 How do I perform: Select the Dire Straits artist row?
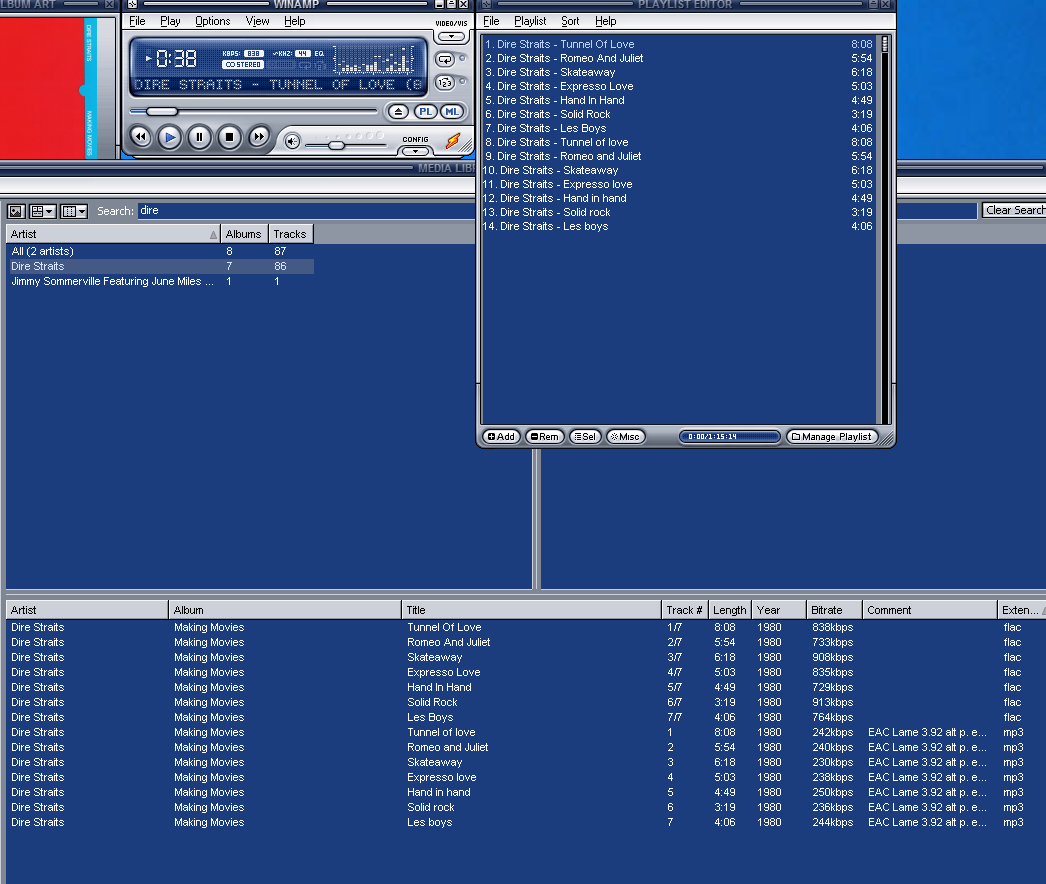coord(160,266)
